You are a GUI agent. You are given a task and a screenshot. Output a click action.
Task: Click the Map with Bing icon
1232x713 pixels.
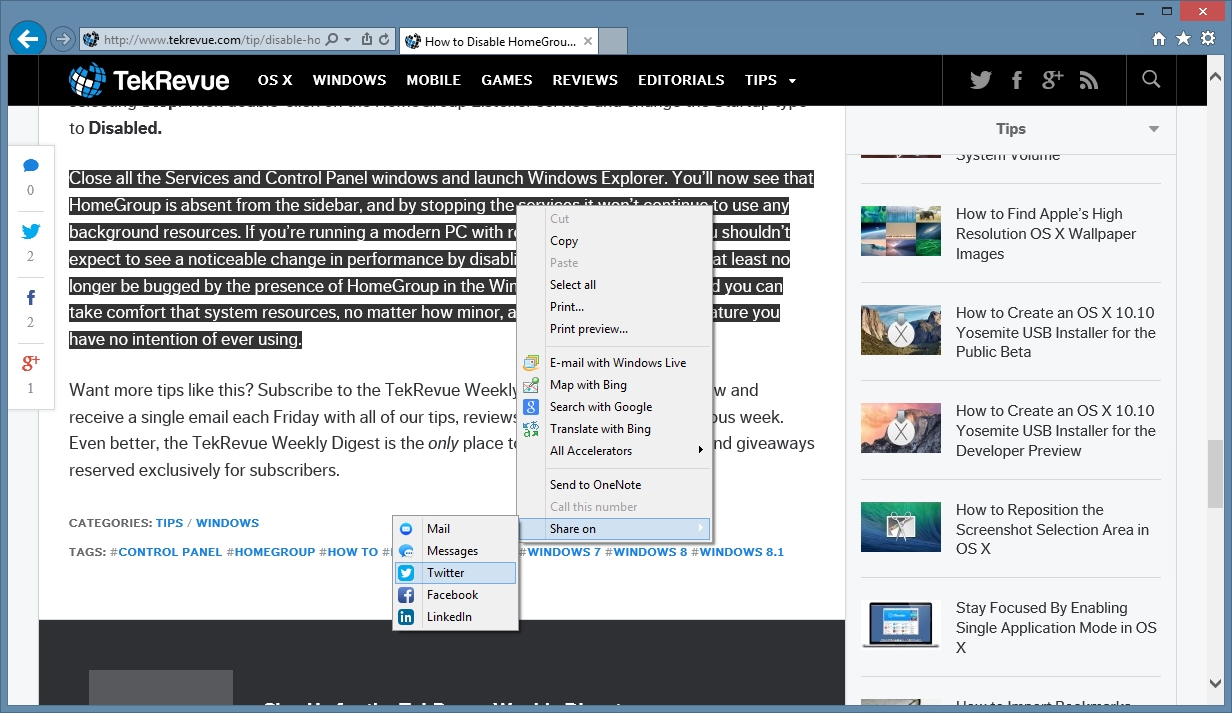pyautogui.click(x=531, y=385)
